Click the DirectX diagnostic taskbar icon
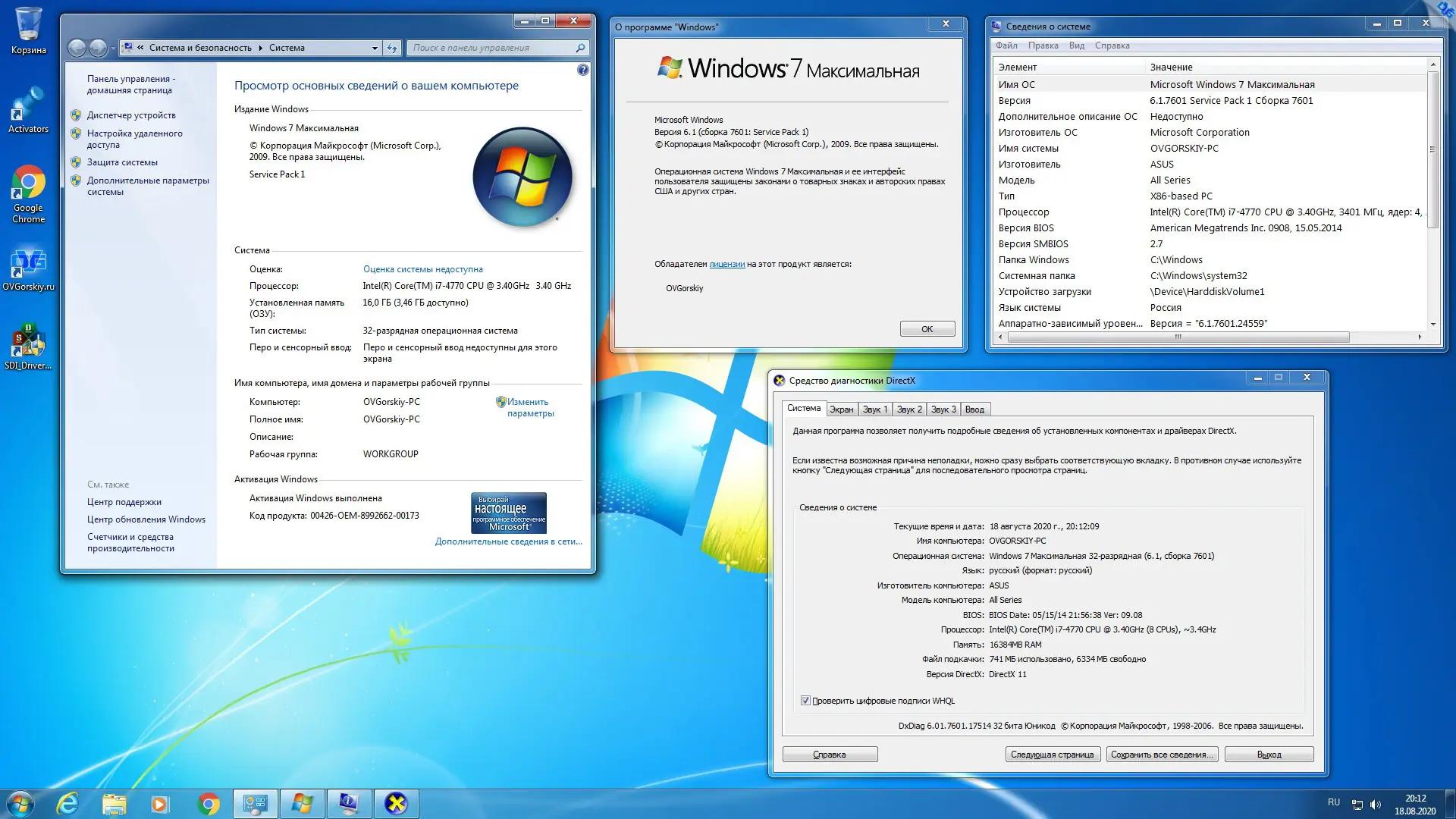This screenshot has width=1456, height=819. (396, 803)
